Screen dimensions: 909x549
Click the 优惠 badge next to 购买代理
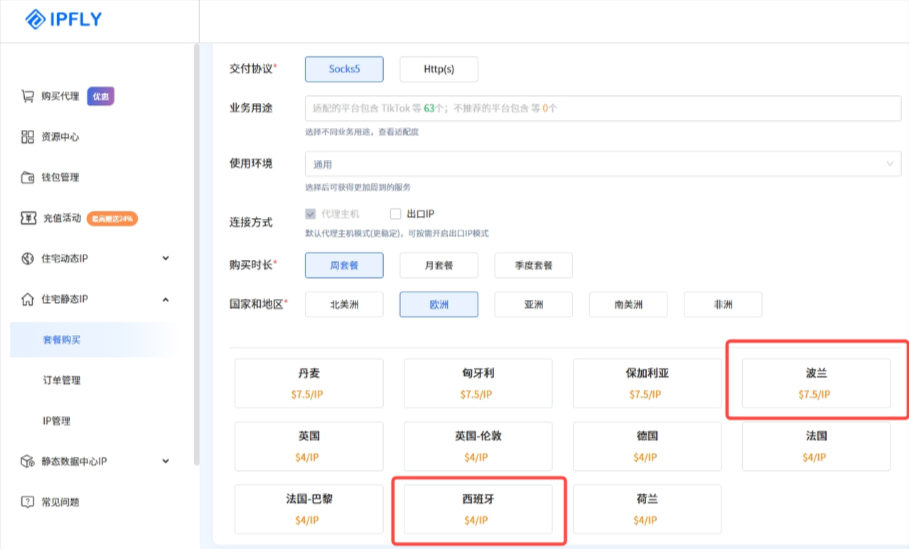click(x=101, y=96)
